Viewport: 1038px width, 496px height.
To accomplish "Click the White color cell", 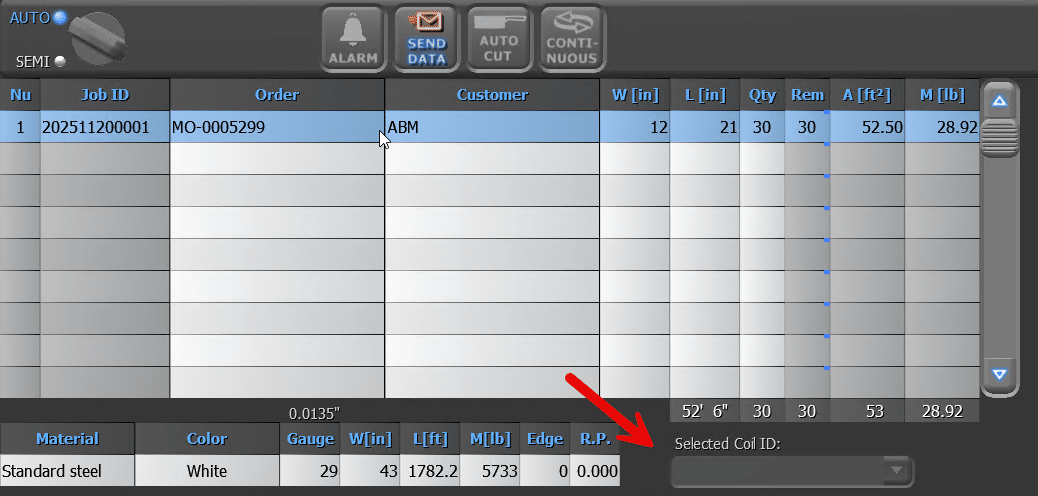I will click(207, 471).
